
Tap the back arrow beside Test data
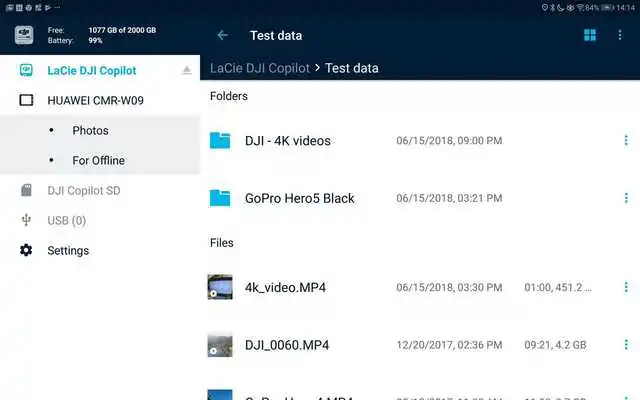[x=222, y=35]
